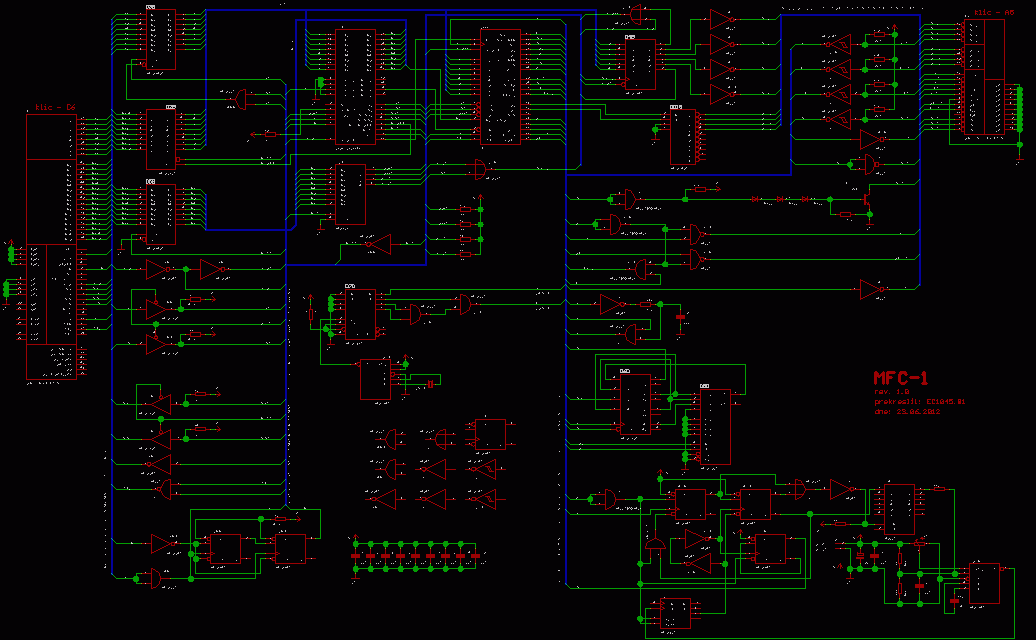1036x640 pixels.
Task: Click the date line 'dne: 25.06.2012'
Action: click(x=910, y=411)
